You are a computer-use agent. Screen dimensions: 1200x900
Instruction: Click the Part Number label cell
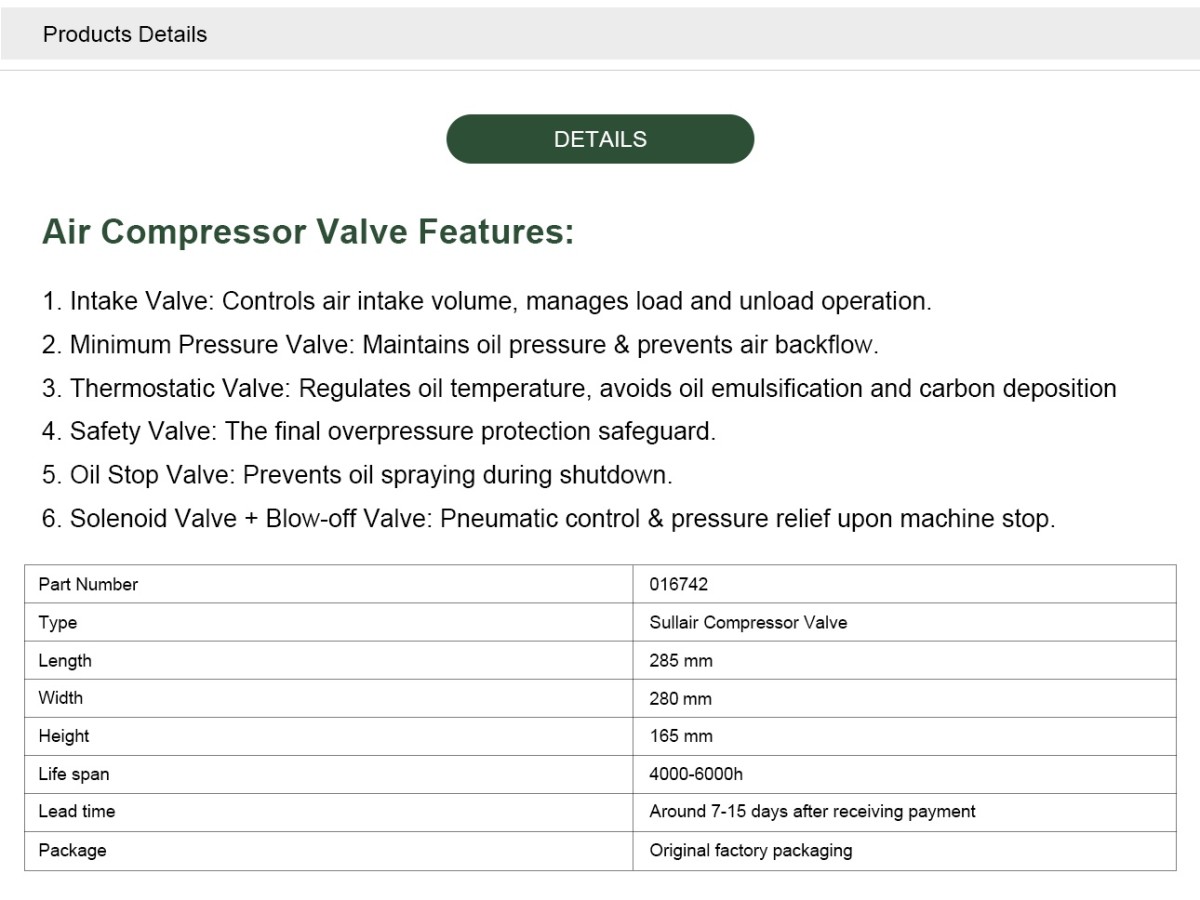pos(329,584)
